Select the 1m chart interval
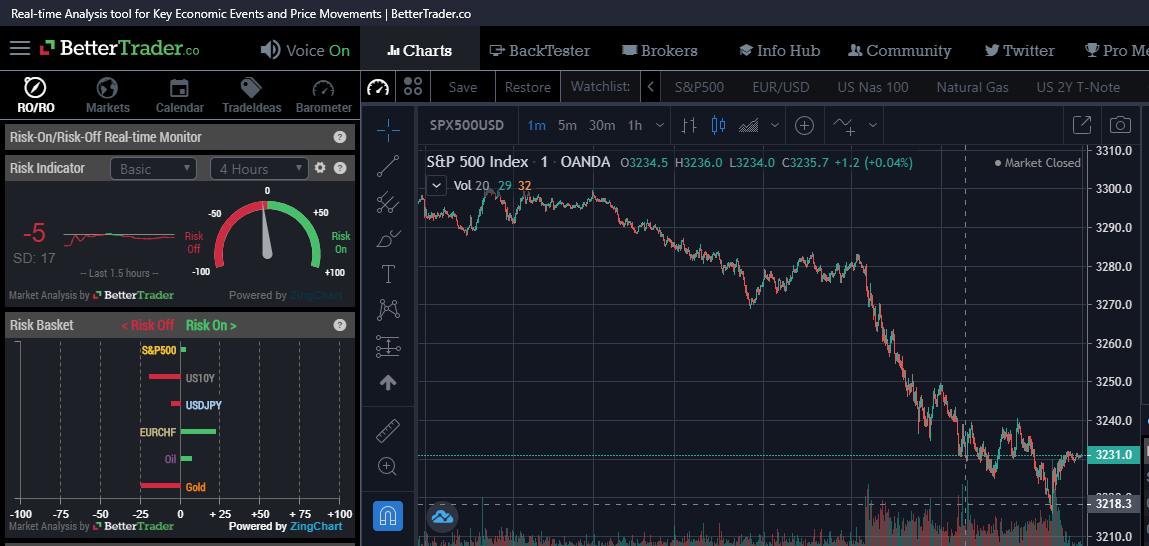1149x546 pixels. (536, 125)
